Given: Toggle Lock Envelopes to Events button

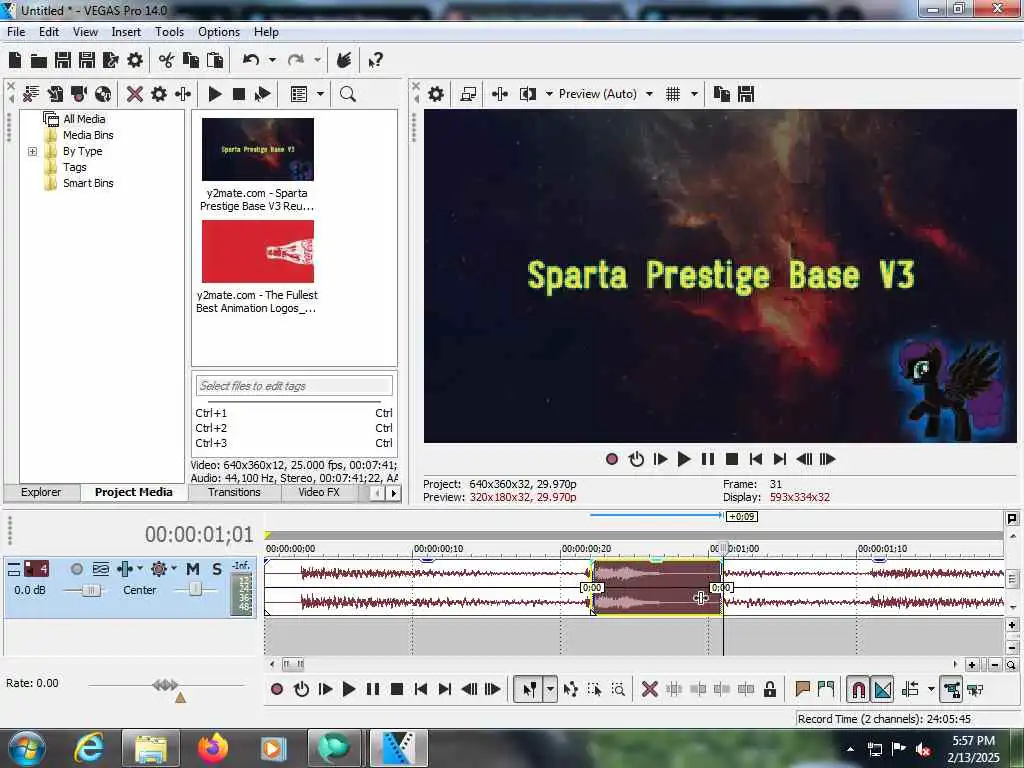Looking at the screenshot, I should click(x=951, y=690).
